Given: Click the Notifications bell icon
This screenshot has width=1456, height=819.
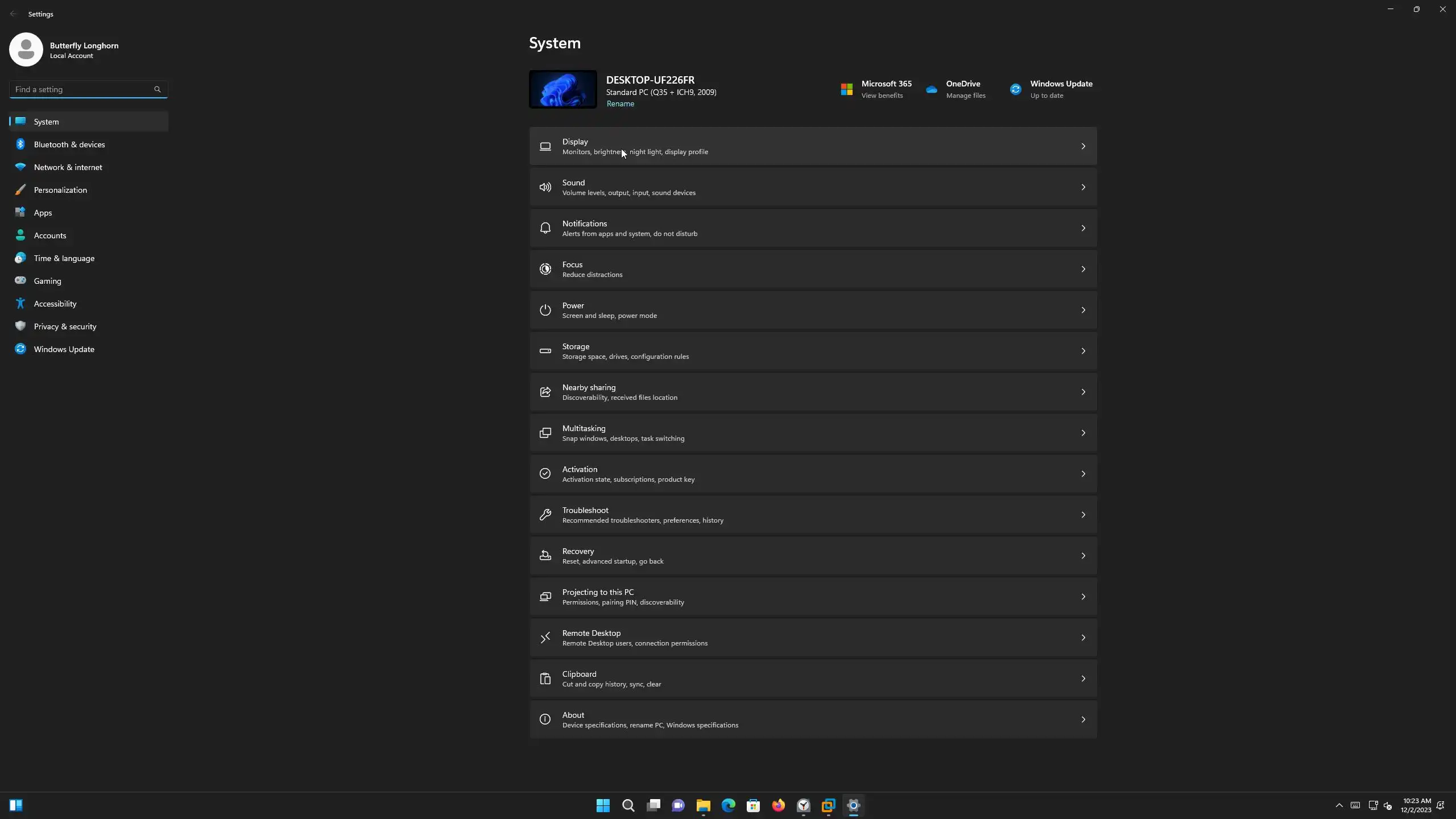Looking at the screenshot, I should click(545, 228).
